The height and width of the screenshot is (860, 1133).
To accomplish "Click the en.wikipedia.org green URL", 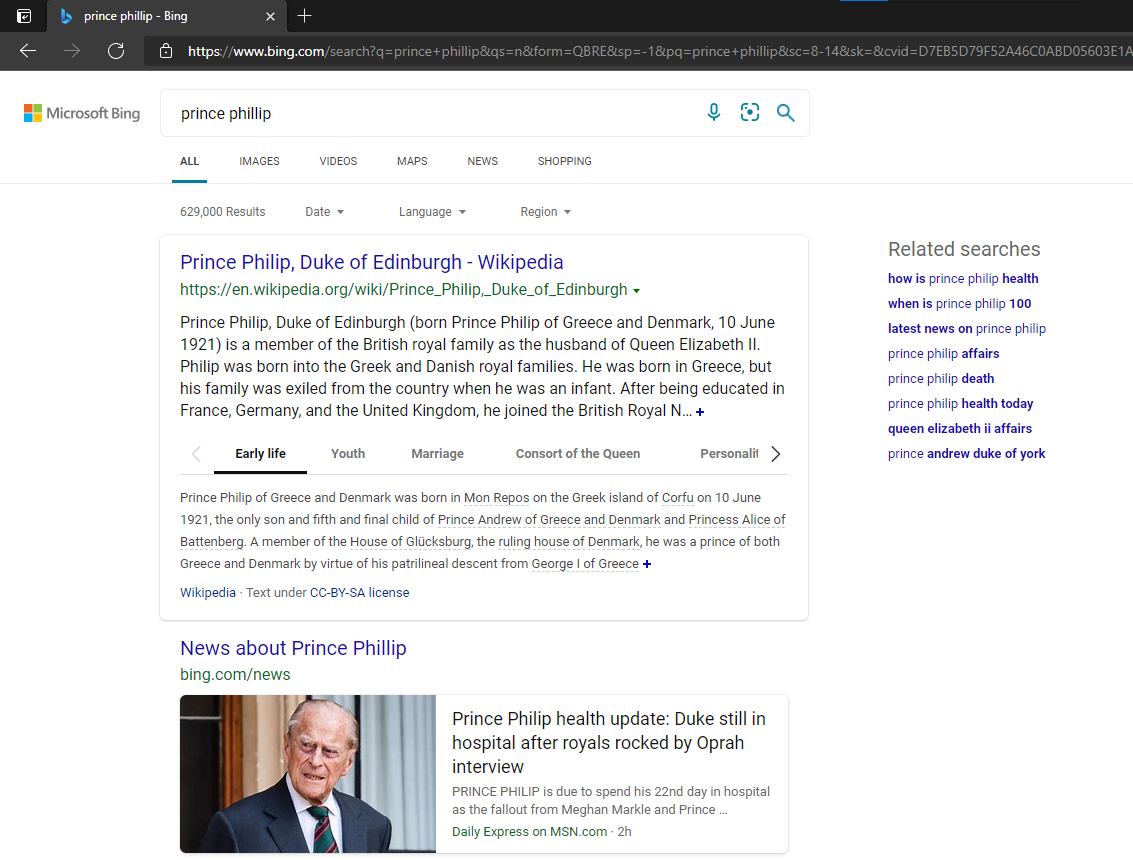I will [x=403, y=290].
